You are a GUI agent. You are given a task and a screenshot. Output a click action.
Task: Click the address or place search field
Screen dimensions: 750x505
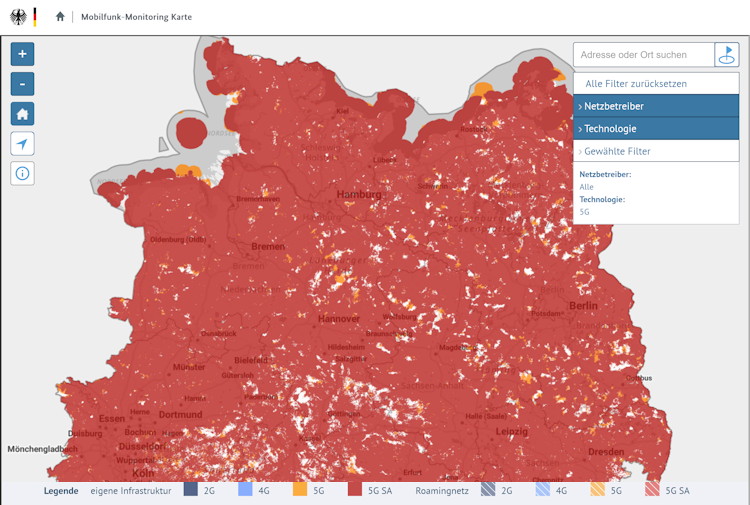pos(644,55)
